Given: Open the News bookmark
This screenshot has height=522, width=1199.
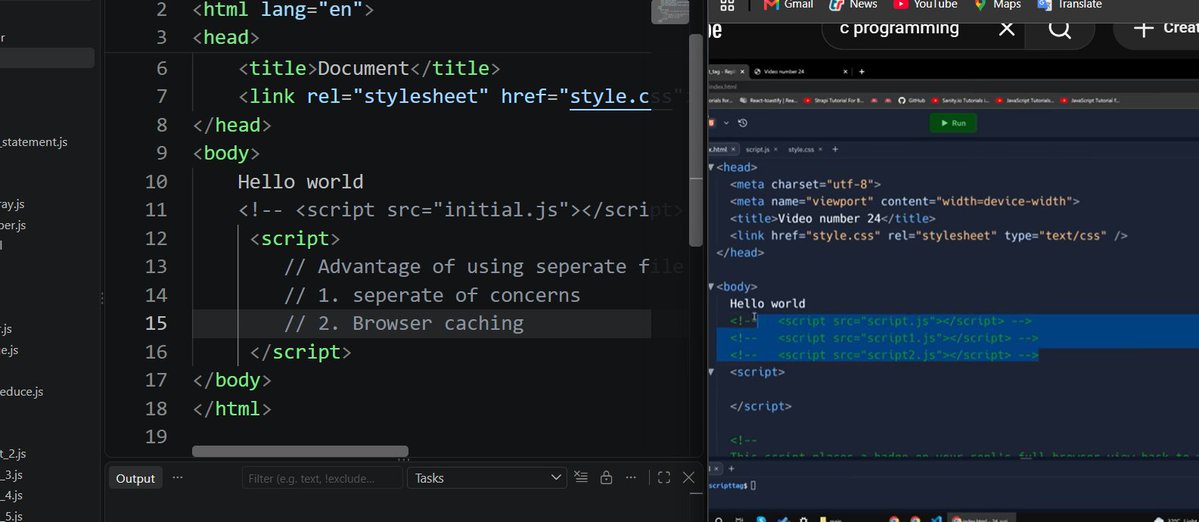Looking at the screenshot, I should click(853, 5).
